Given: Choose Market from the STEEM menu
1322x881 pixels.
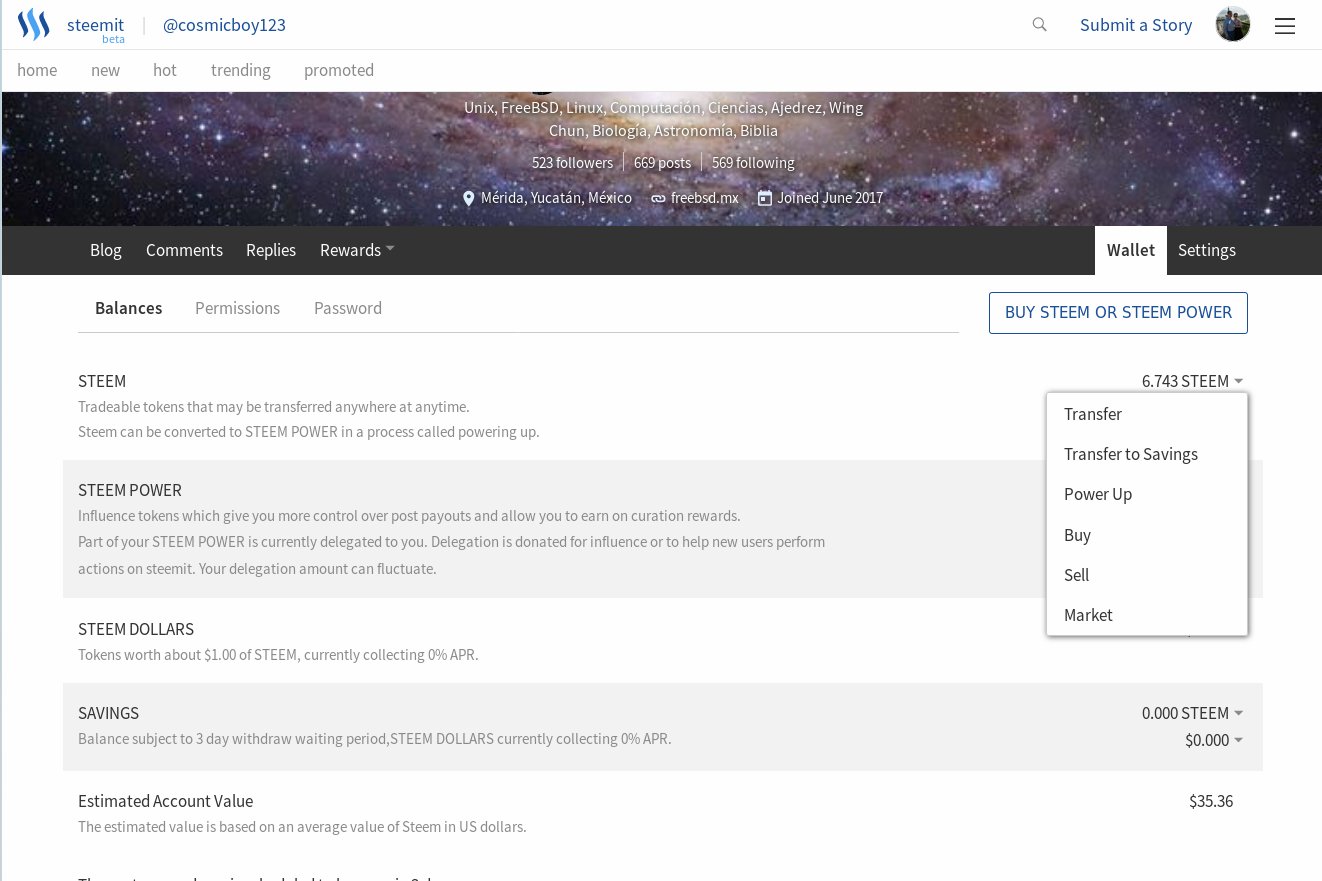Looking at the screenshot, I should tap(1147, 615).
